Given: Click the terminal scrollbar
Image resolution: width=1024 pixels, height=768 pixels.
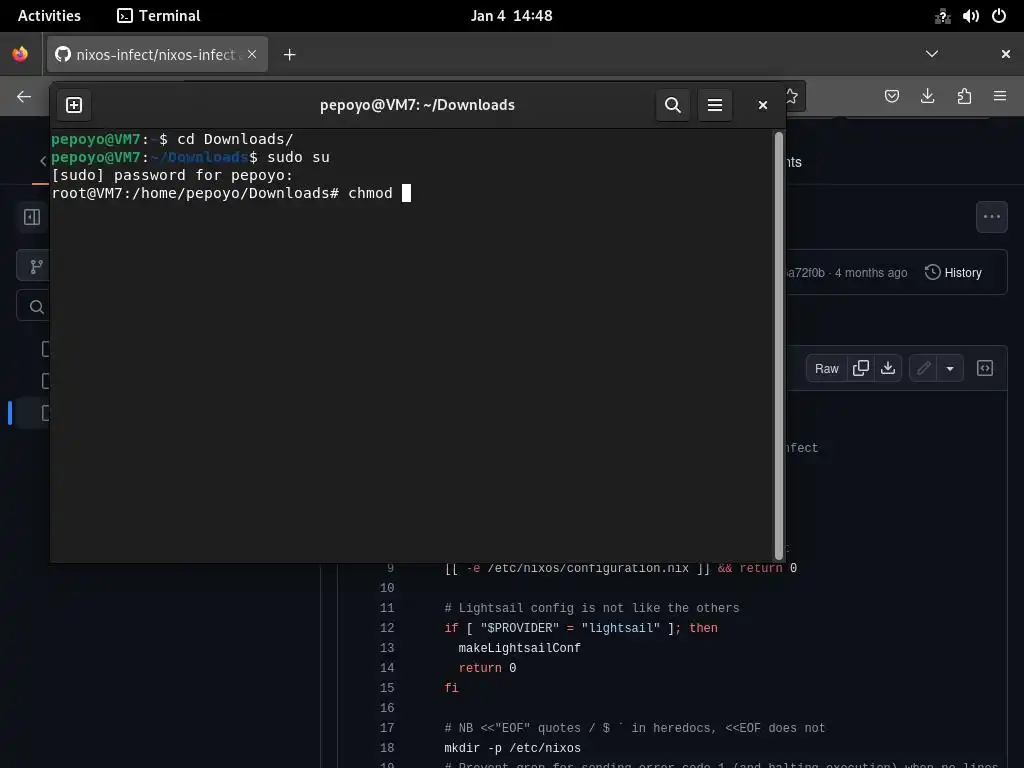Looking at the screenshot, I should [778, 345].
